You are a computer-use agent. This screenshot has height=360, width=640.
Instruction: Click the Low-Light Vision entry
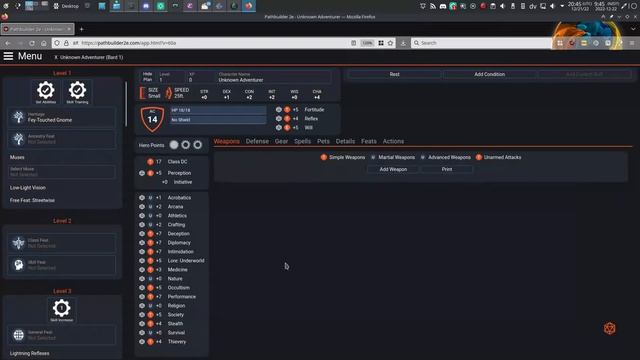(28, 188)
